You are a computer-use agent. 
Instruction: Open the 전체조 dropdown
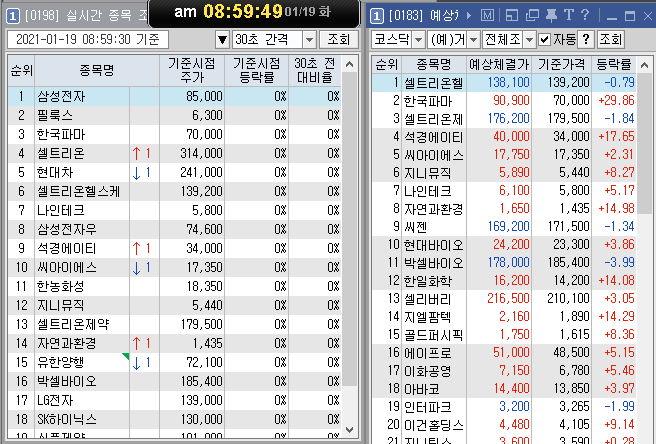(x=530, y=40)
